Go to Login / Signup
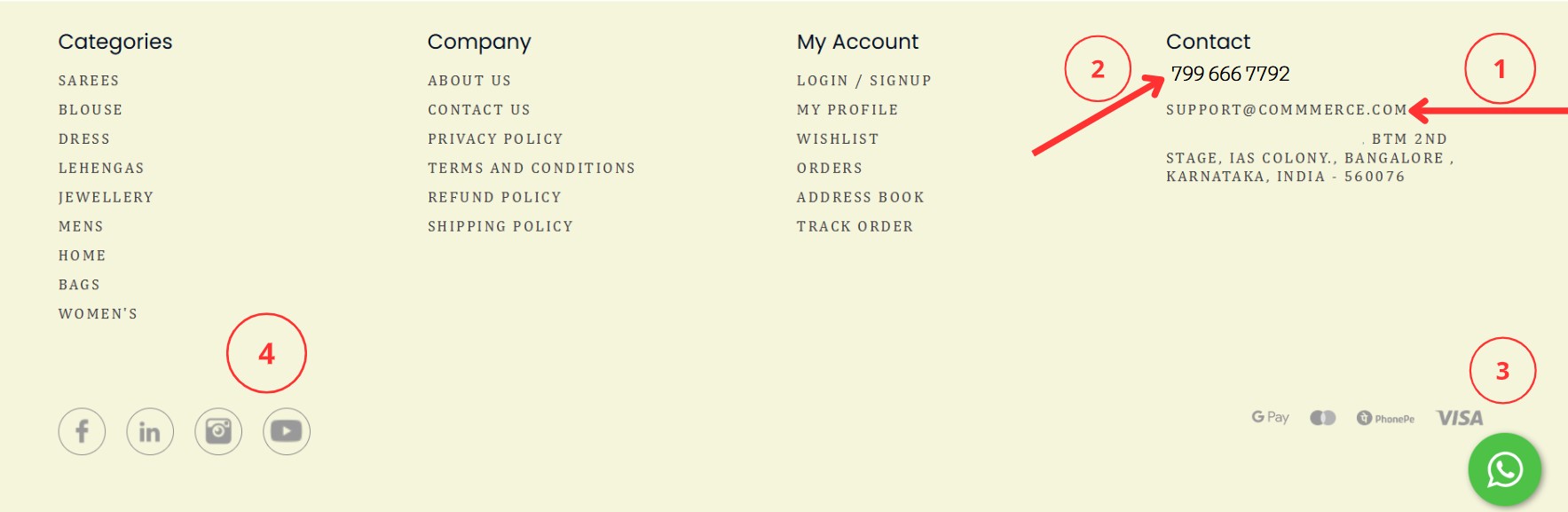The width and height of the screenshot is (1568, 512). (864, 81)
